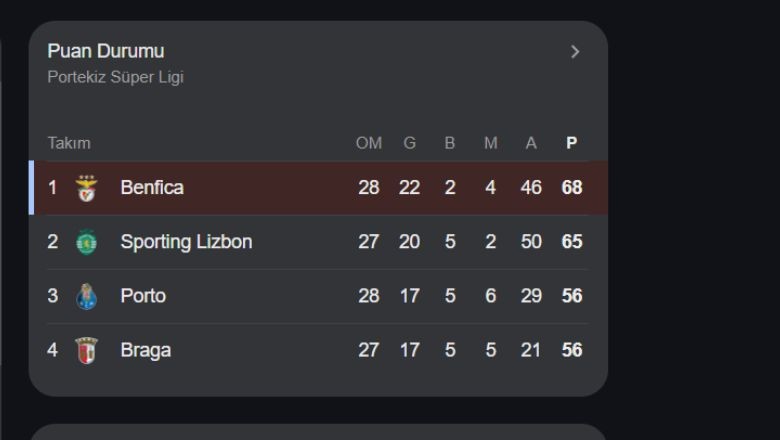Click Sporting Lizbon's 65 points value
This screenshot has width=780, height=440.
[x=572, y=242]
